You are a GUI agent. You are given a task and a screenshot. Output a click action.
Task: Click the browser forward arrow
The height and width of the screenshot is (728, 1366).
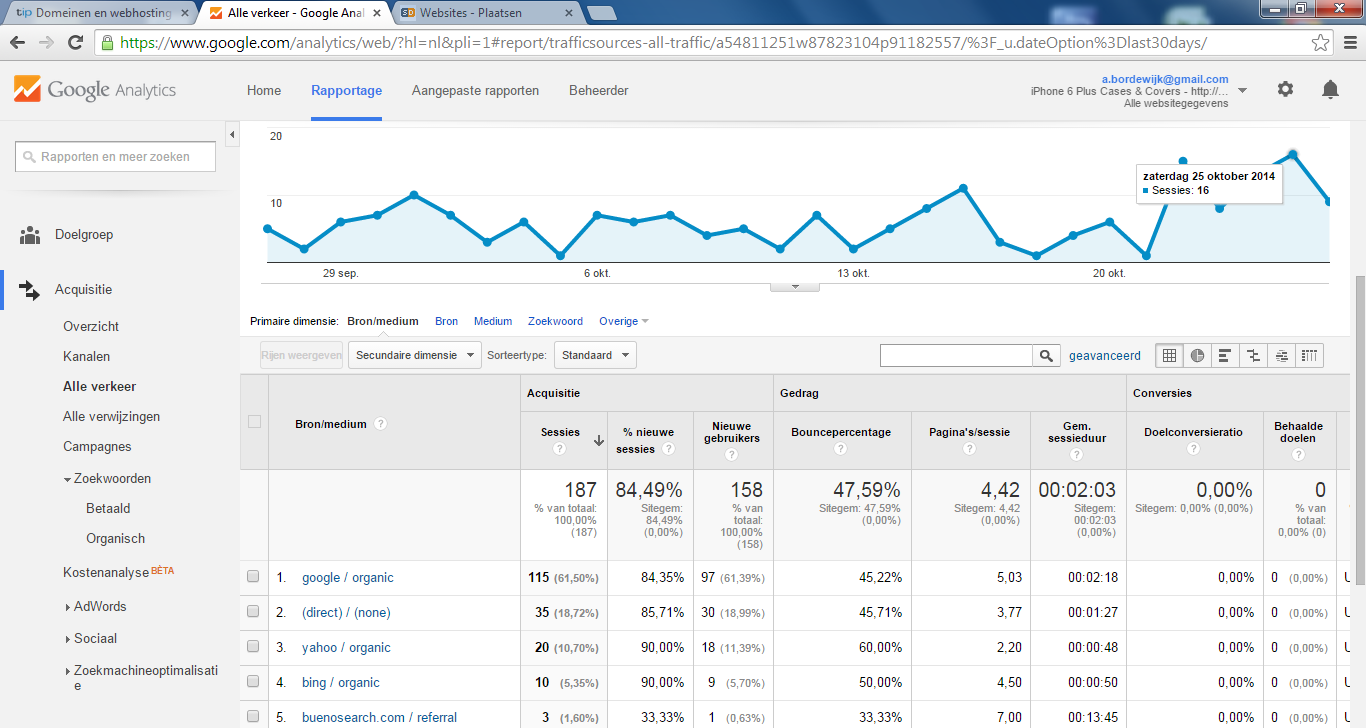(x=45, y=43)
